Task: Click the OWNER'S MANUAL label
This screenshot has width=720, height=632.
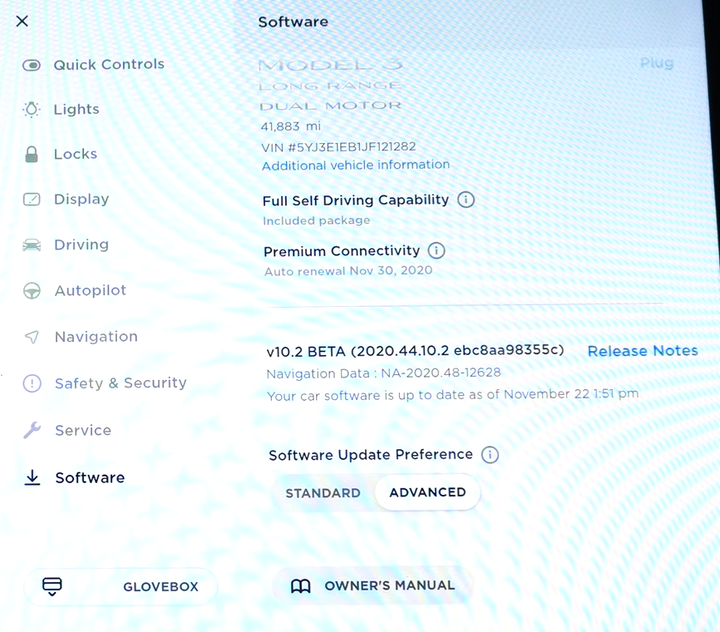Action: point(390,586)
